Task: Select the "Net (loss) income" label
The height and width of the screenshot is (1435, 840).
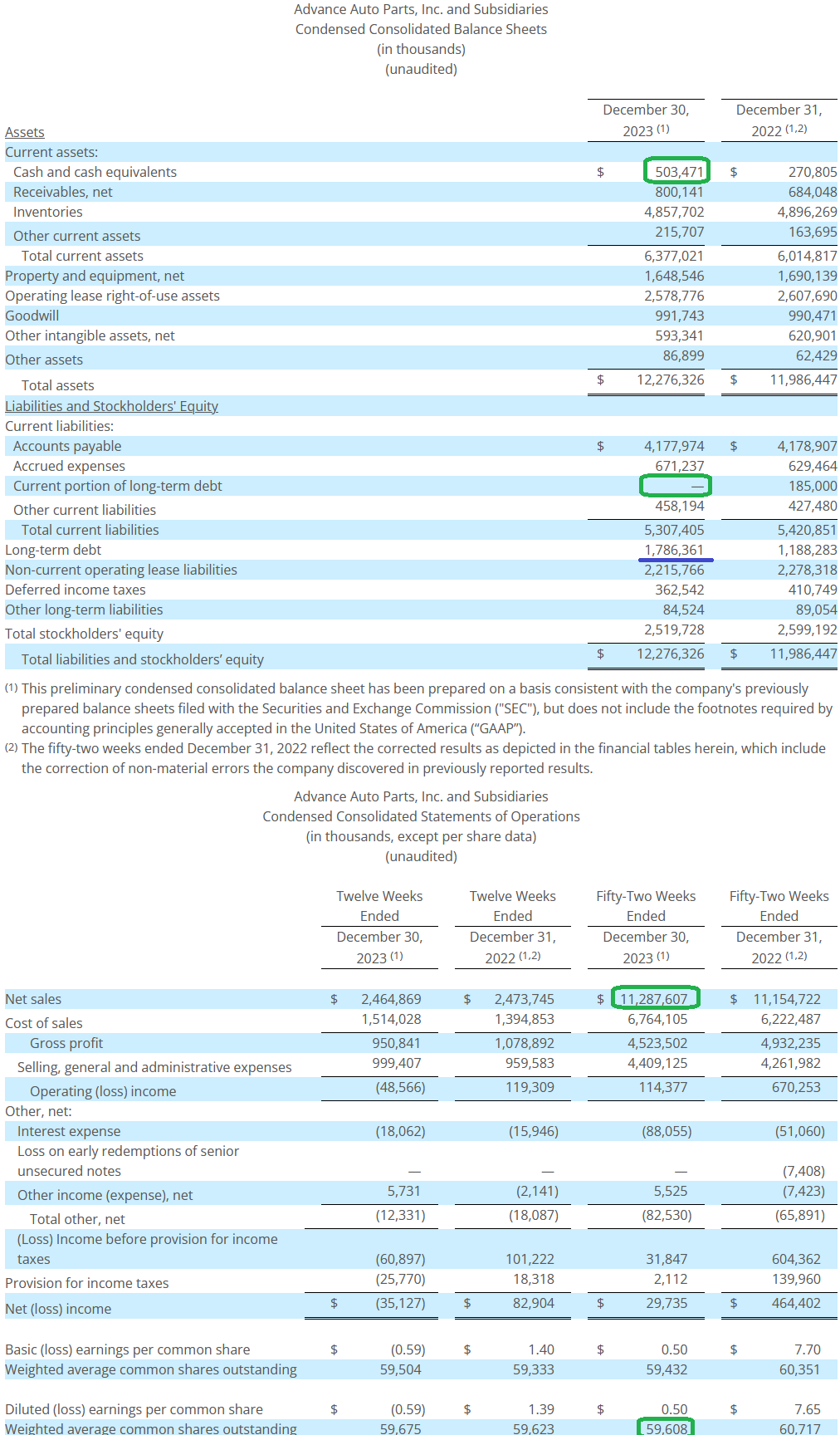Action: [x=58, y=1309]
